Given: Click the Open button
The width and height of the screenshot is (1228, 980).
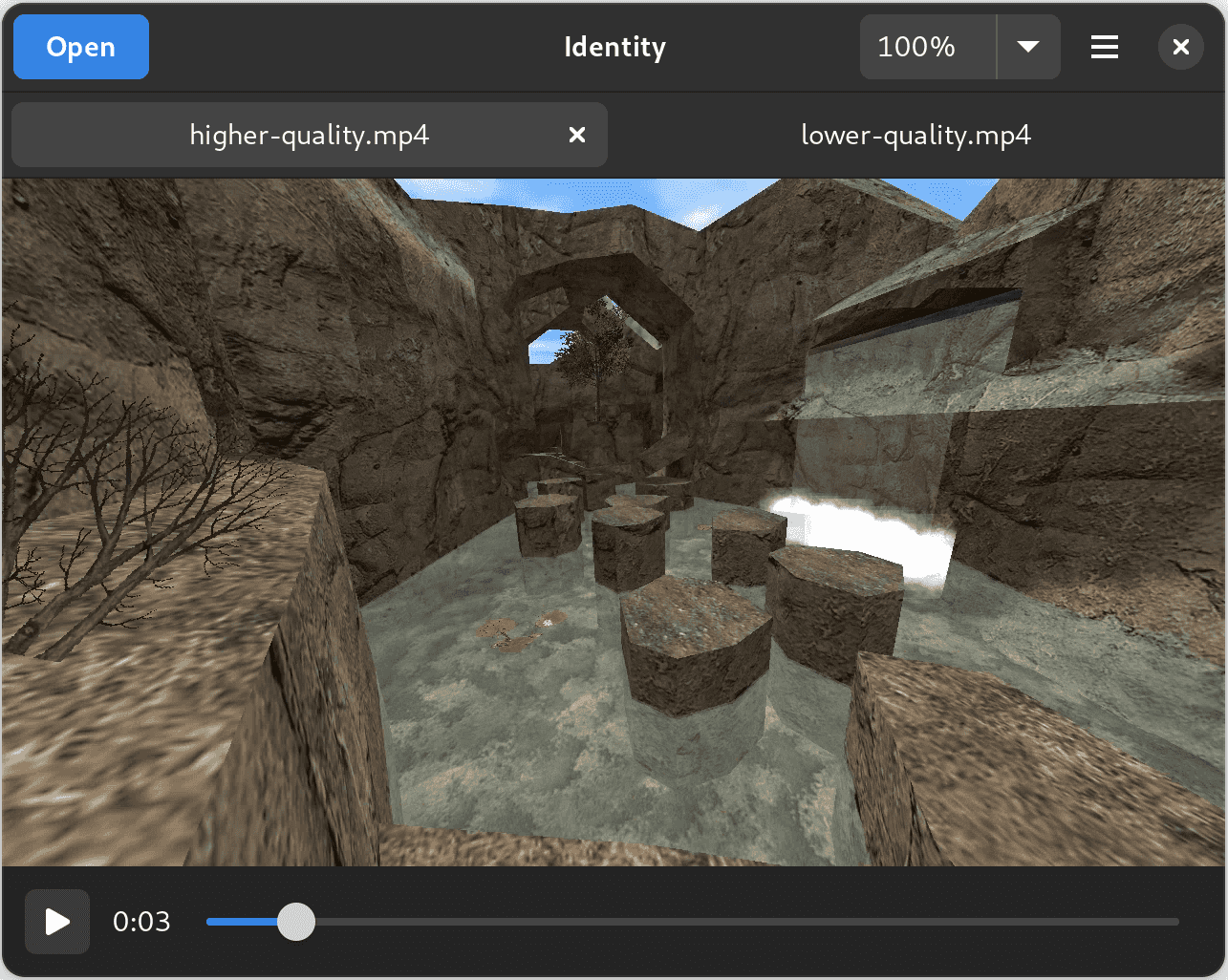Looking at the screenshot, I should pos(81,47).
